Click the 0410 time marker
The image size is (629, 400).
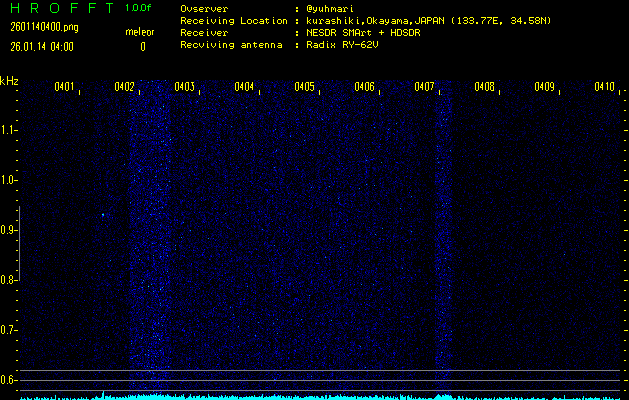605,87
